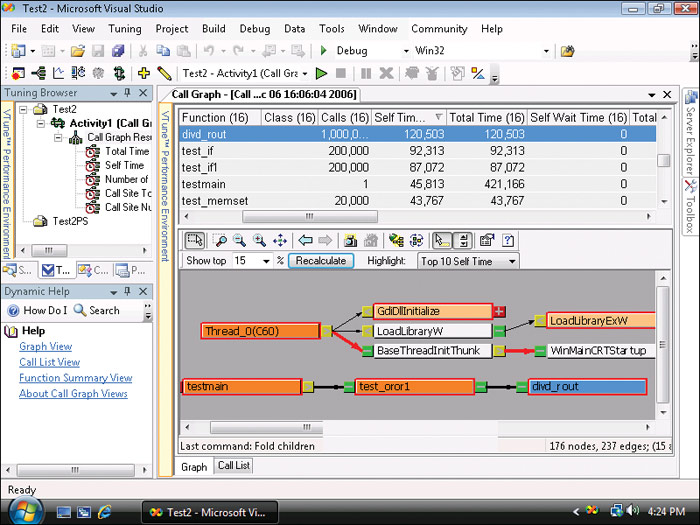The height and width of the screenshot is (525, 700).
Task: Open the Windows Start orb
Action: [x=25, y=512]
